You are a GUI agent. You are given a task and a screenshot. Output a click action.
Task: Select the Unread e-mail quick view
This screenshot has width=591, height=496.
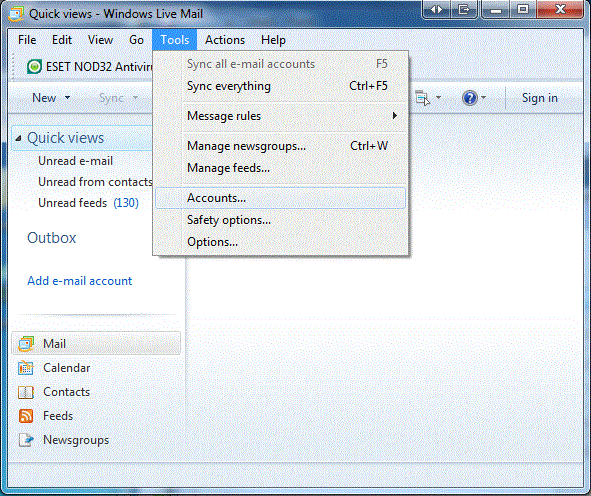click(75, 161)
